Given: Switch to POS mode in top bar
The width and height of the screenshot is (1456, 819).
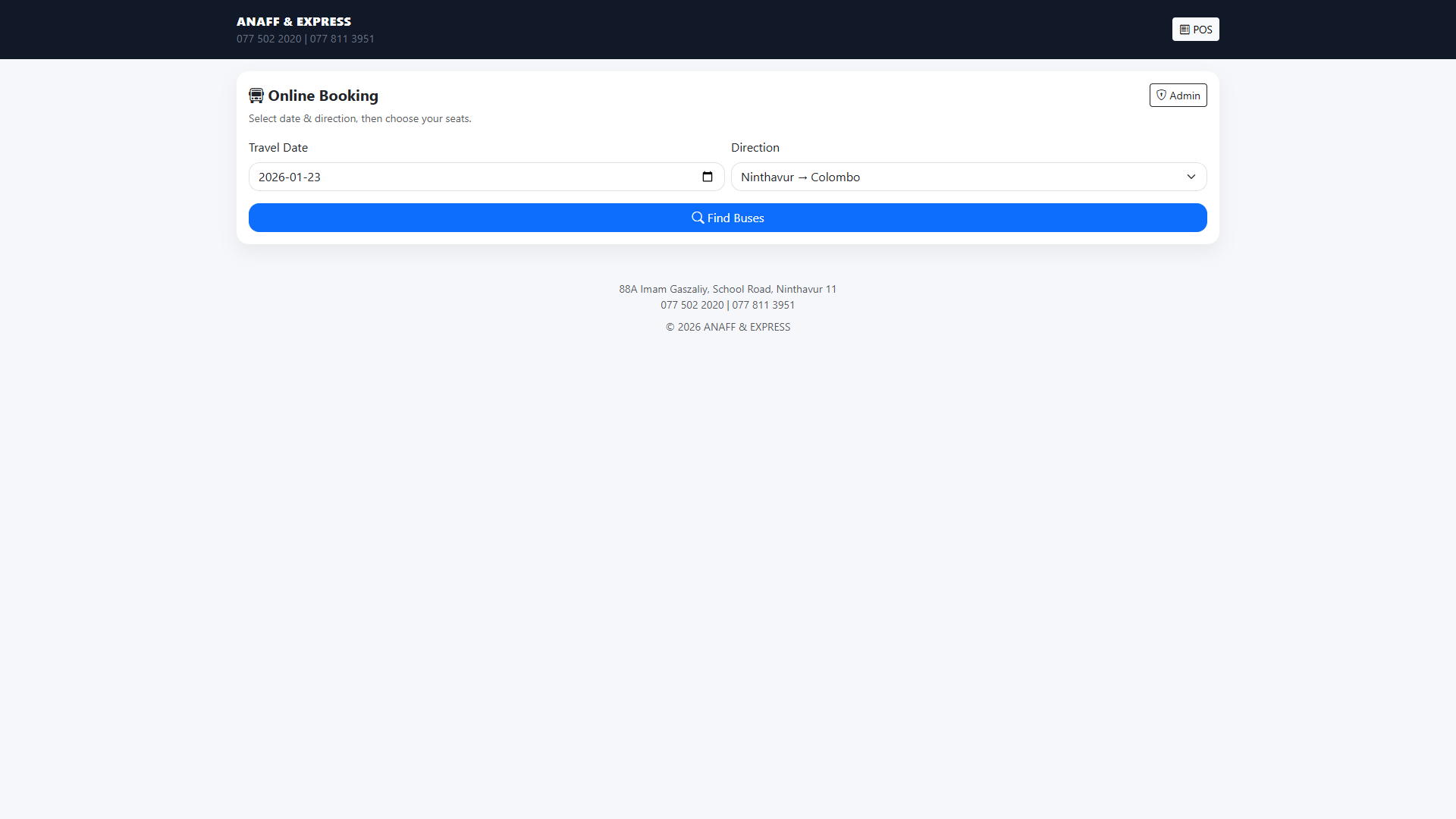Looking at the screenshot, I should coord(1196,30).
